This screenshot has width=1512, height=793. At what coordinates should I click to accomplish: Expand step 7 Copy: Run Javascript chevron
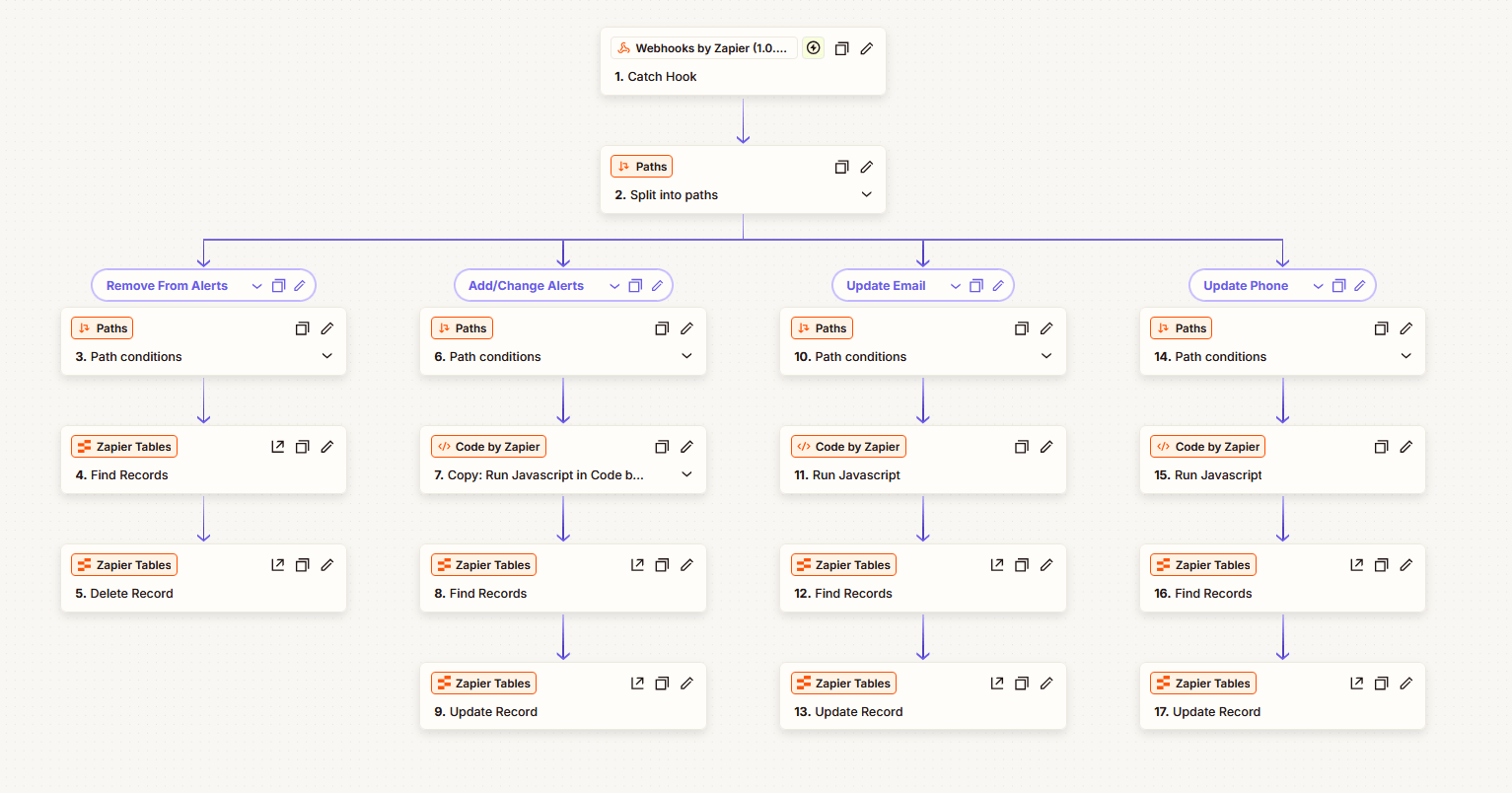[687, 474]
